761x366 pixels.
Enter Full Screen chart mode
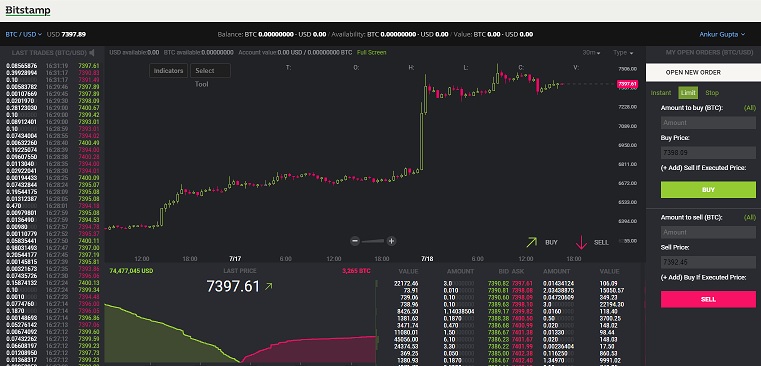pyautogui.click(x=371, y=52)
